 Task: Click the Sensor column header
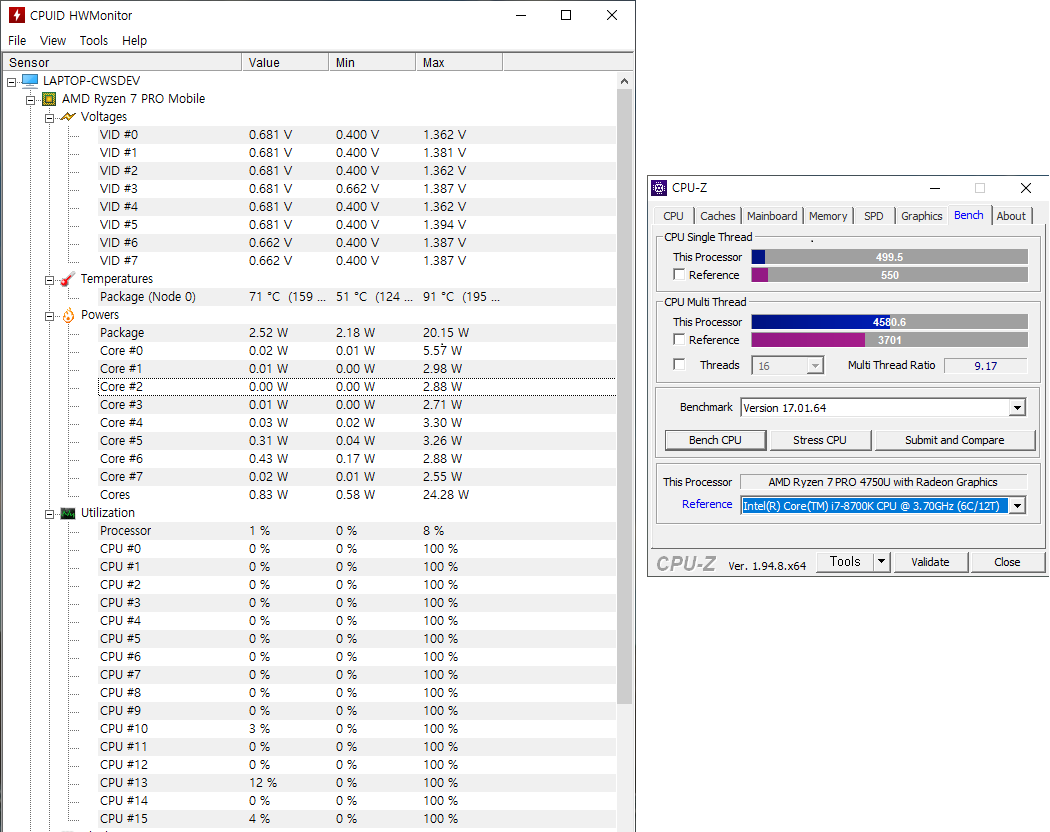pyautogui.click(x=122, y=62)
